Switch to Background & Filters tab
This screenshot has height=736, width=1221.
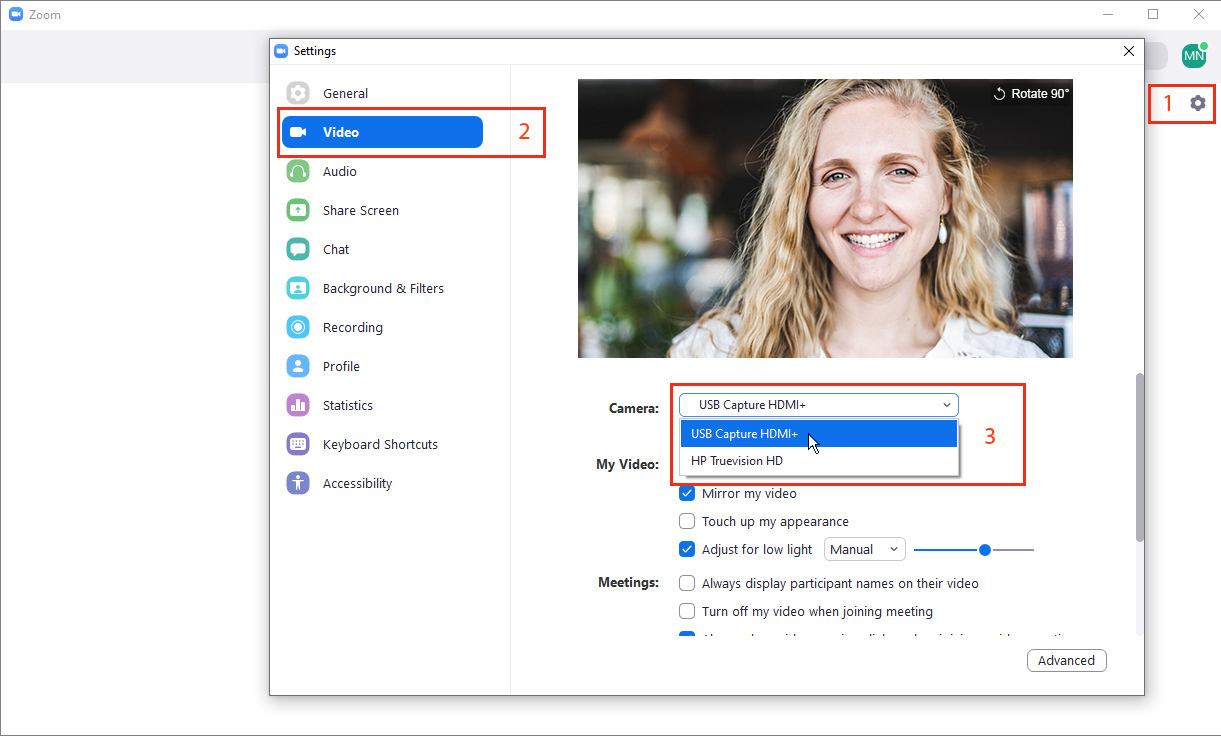[x=383, y=288]
